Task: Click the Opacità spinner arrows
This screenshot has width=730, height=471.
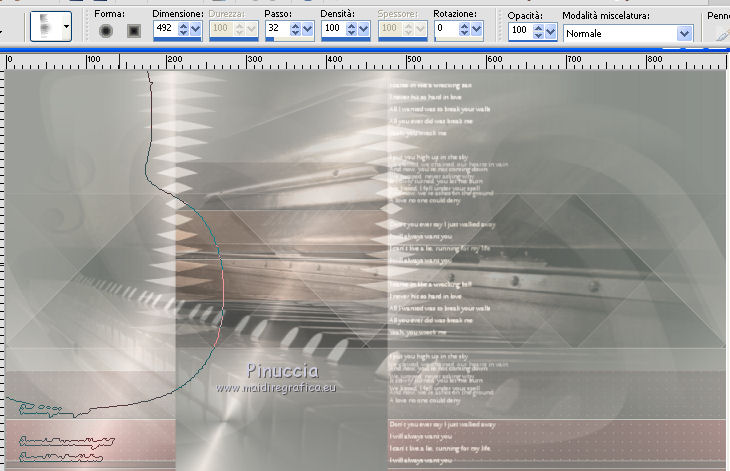Action: (x=539, y=31)
